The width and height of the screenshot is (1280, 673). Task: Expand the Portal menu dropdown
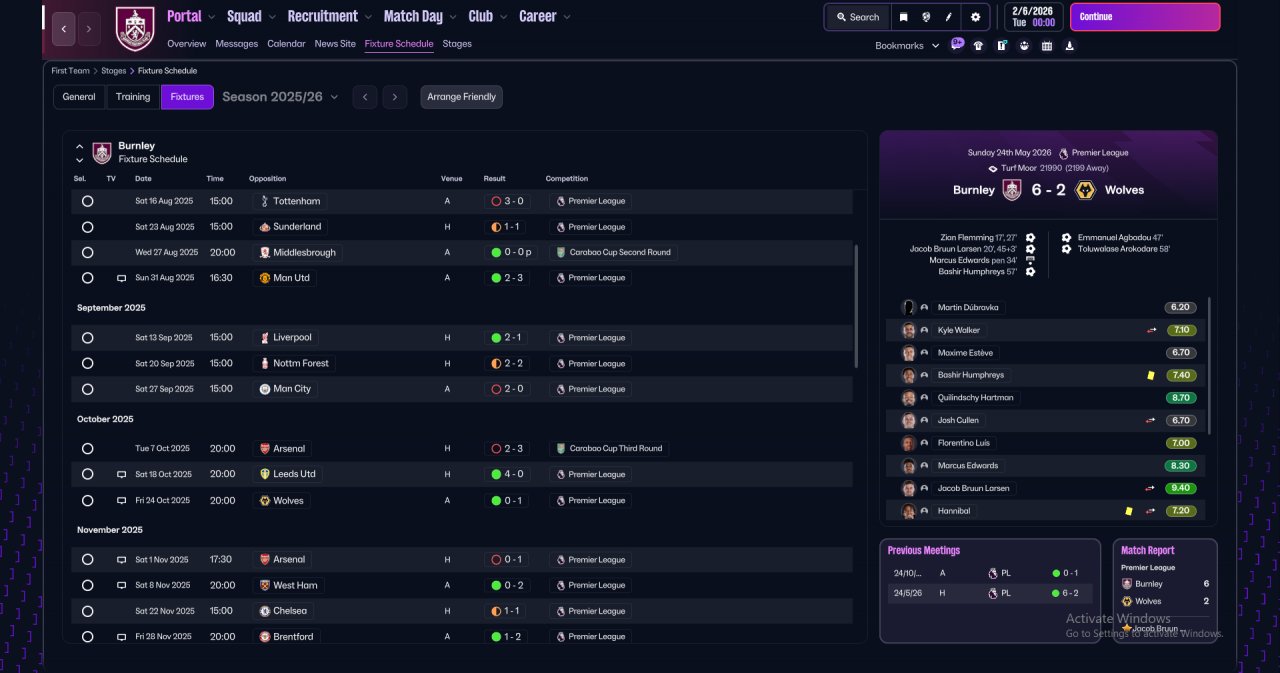212,17
